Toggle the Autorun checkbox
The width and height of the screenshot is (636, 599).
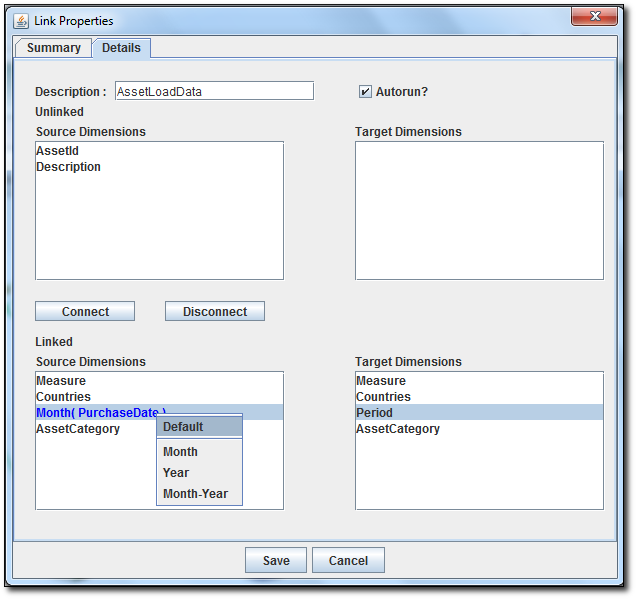pyautogui.click(x=366, y=92)
